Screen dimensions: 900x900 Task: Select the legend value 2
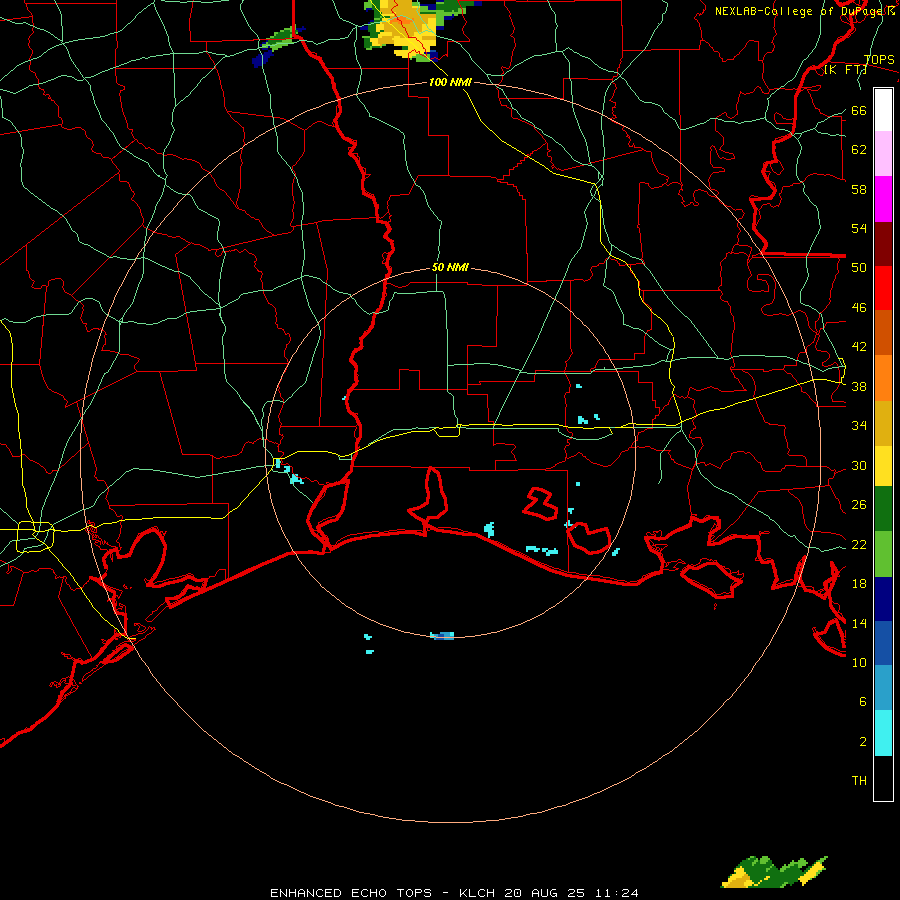863,742
